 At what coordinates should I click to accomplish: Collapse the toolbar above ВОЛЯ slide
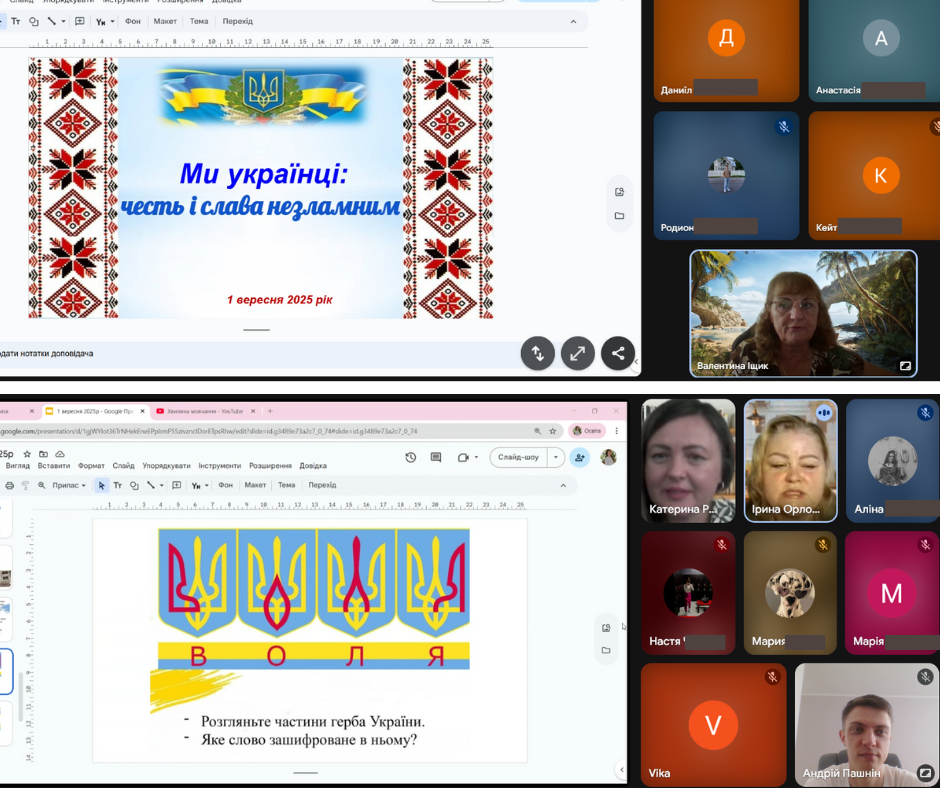(563, 485)
